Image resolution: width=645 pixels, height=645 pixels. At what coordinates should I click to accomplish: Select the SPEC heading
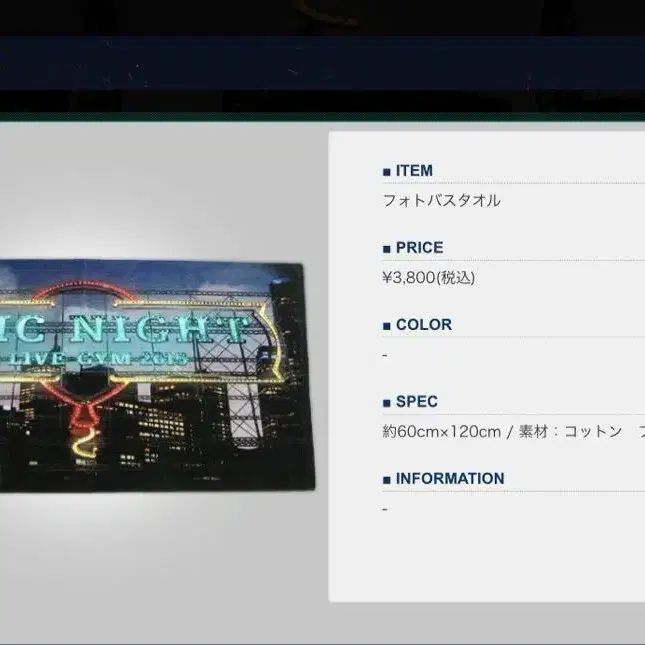coord(417,402)
